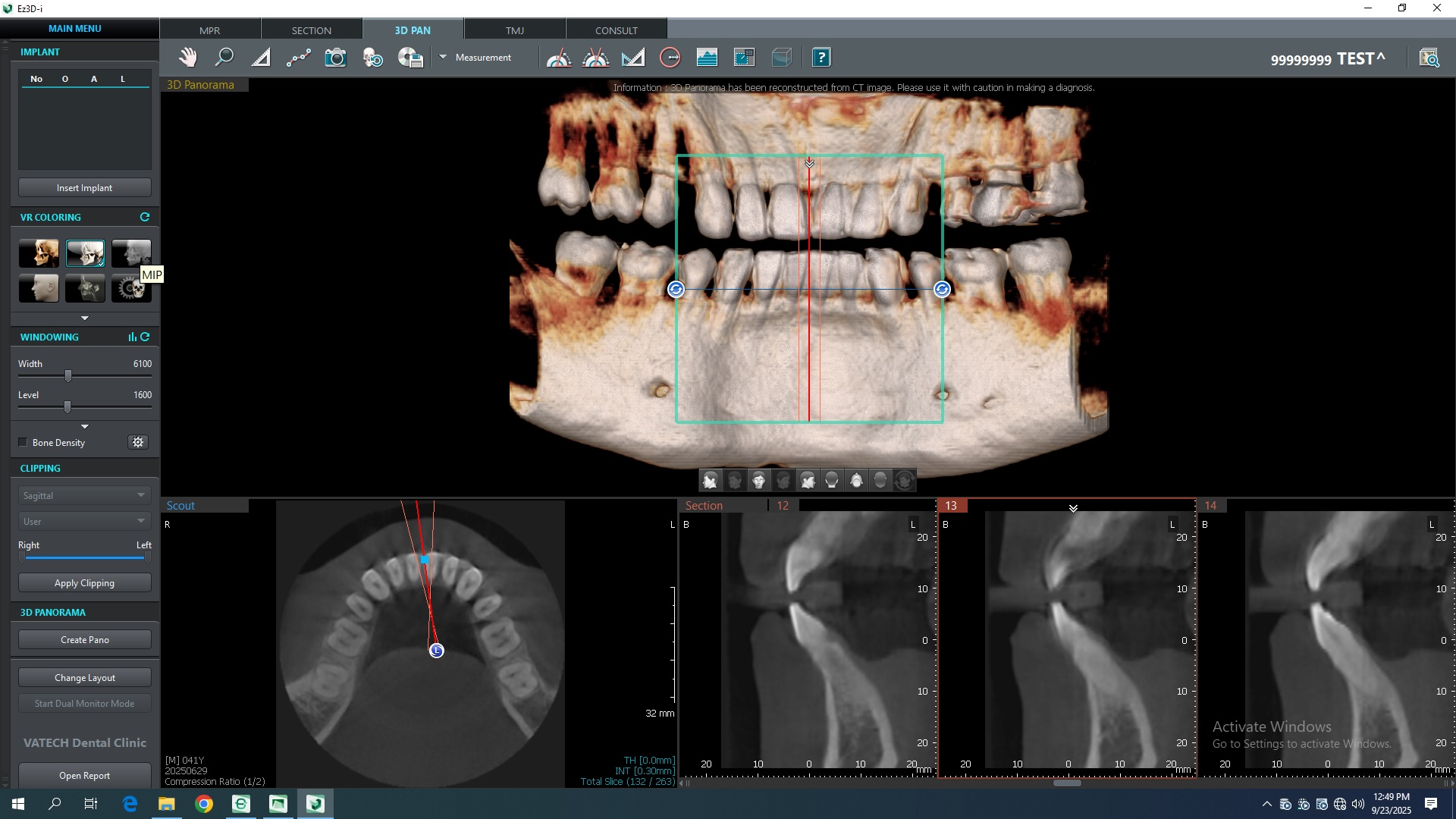Viewport: 1456px width, 819px height.
Task: Click the camera capture icon
Action: click(x=335, y=58)
